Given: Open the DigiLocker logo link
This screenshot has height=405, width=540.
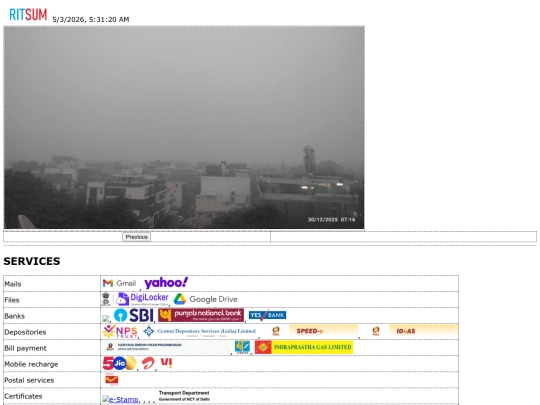Looking at the screenshot, I should tap(135, 299).
